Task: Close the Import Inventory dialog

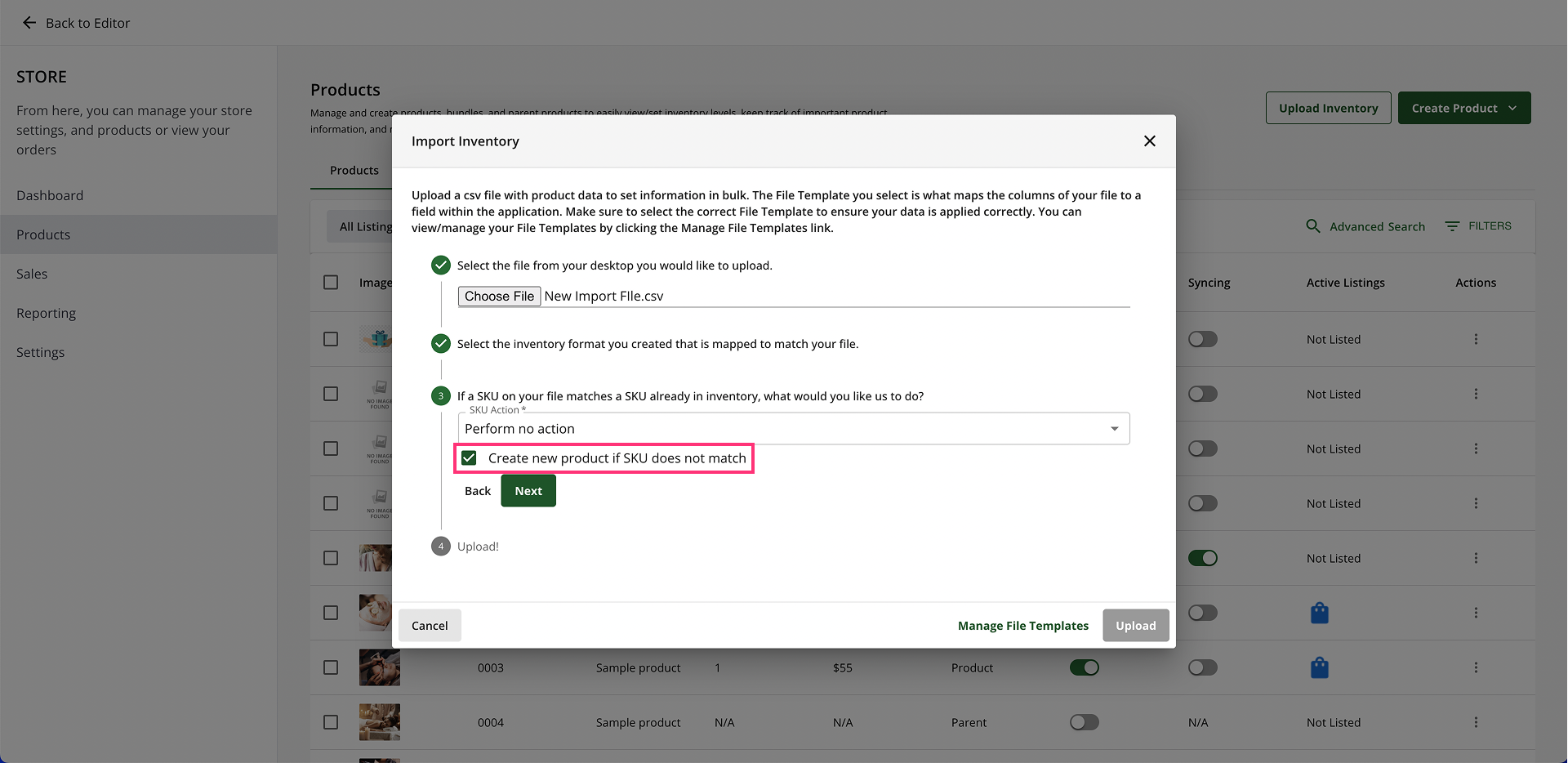Action: (x=1150, y=141)
